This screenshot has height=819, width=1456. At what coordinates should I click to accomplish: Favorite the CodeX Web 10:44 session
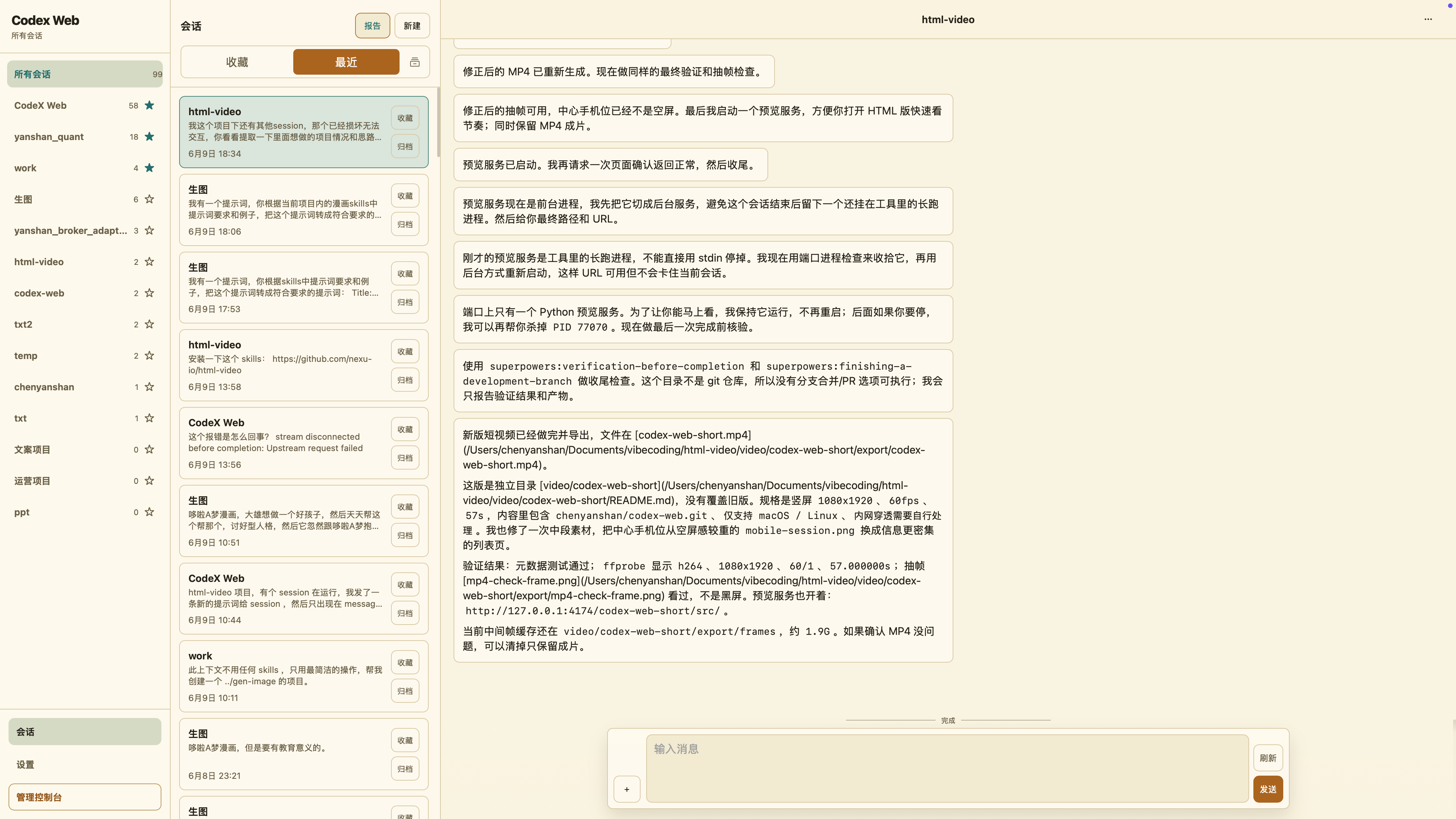[x=405, y=584]
